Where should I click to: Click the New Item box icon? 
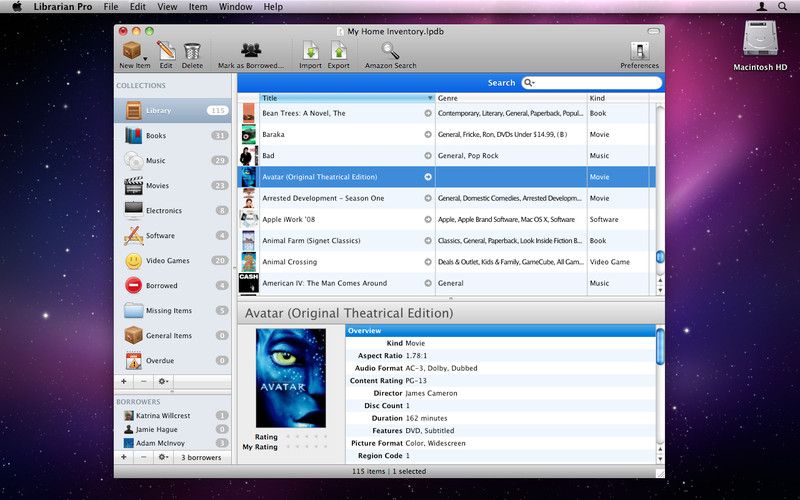tap(132, 51)
